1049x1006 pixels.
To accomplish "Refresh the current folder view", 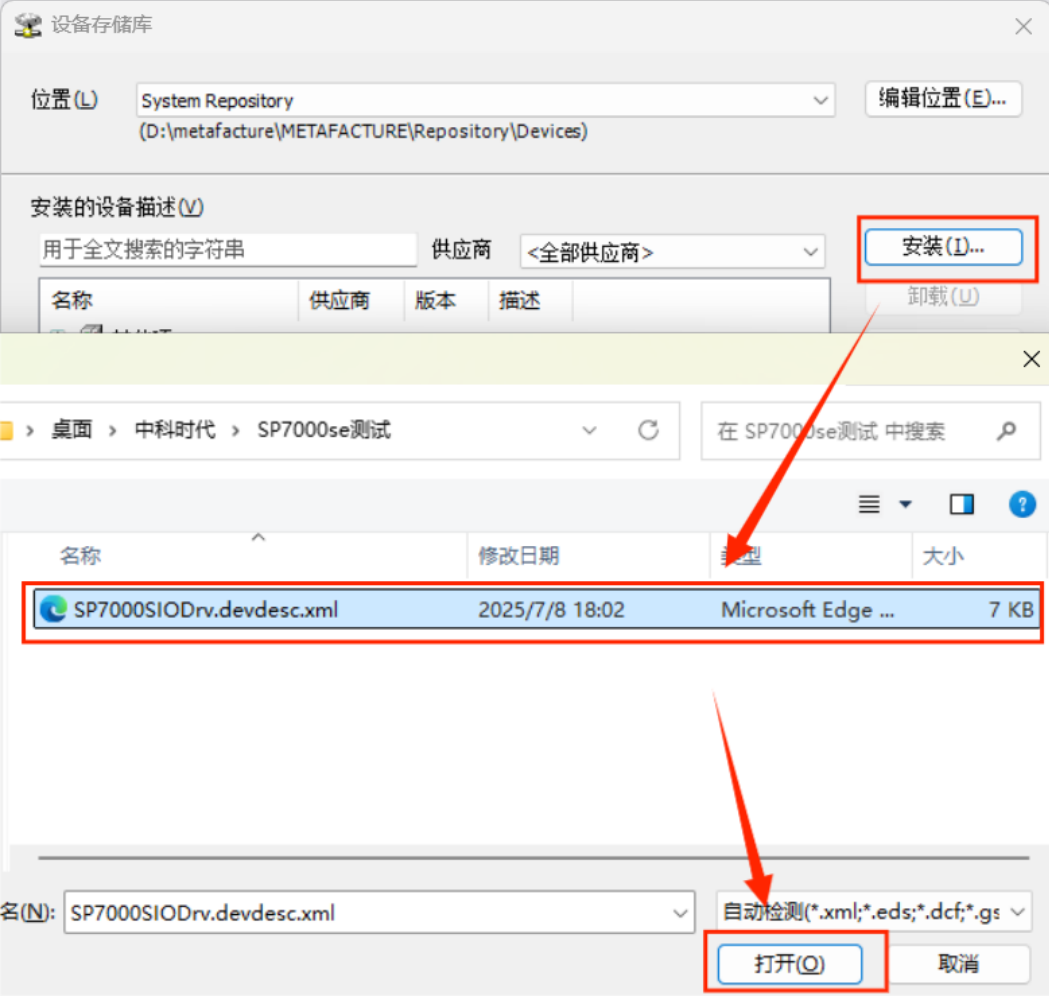I will tap(648, 430).
